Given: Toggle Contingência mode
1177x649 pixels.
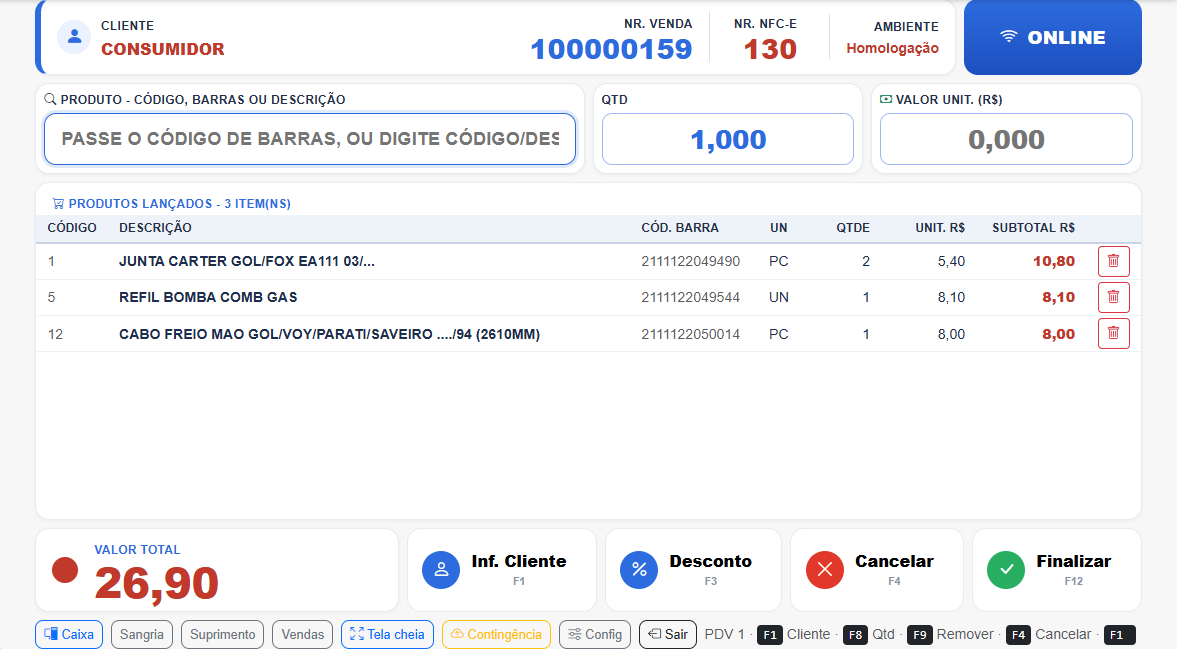Looking at the screenshot, I should click(496, 634).
